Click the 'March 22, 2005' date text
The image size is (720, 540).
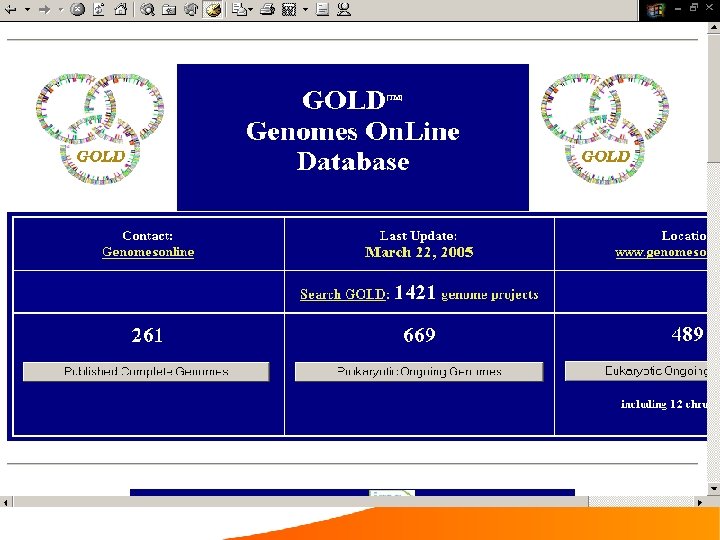pos(419,252)
